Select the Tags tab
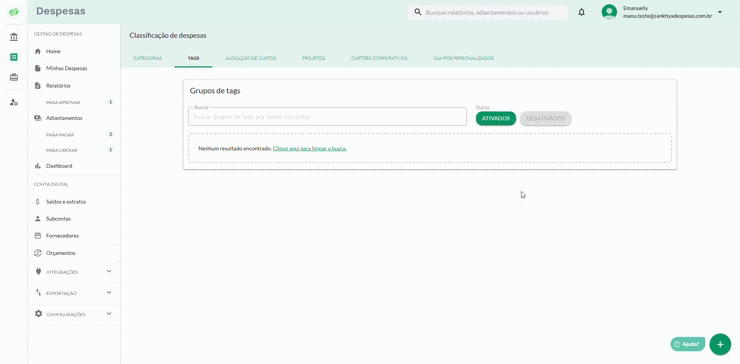740x364 pixels. pos(193,59)
